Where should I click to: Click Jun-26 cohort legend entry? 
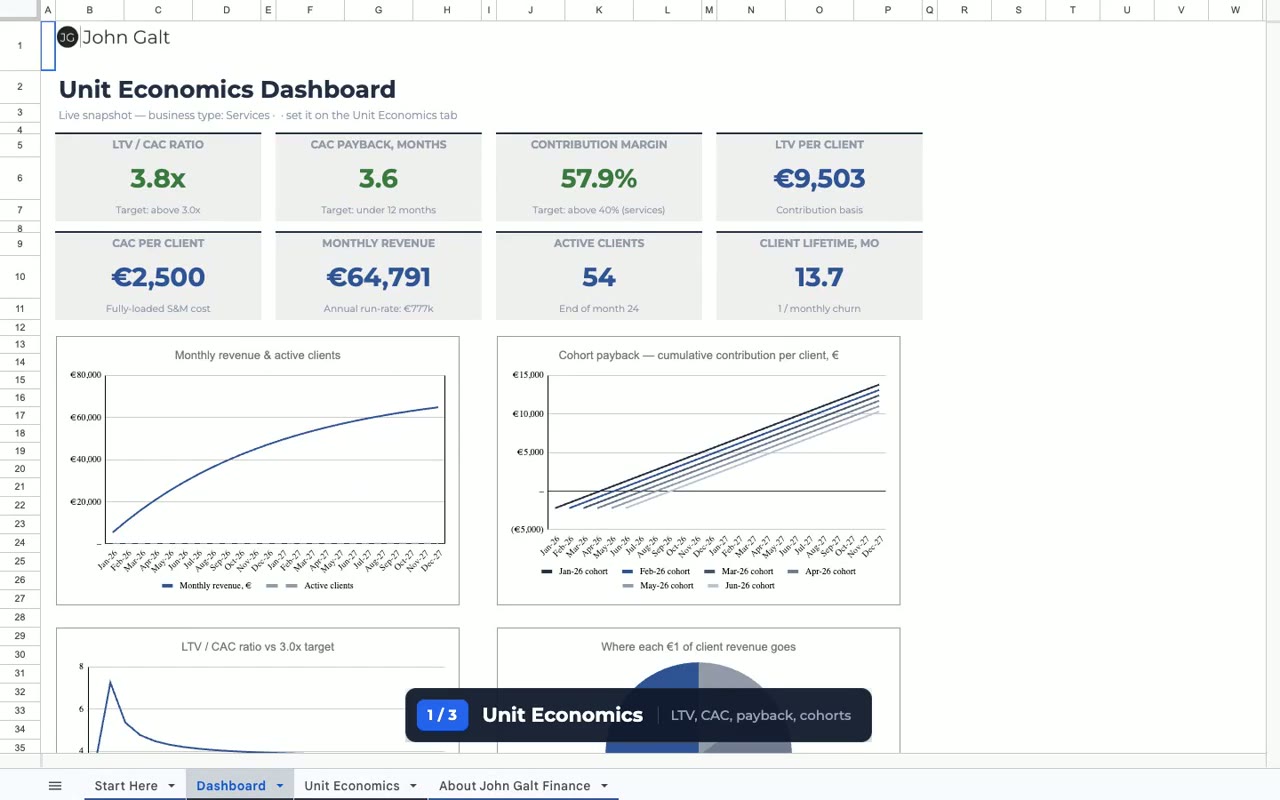pyautogui.click(x=741, y=586)
